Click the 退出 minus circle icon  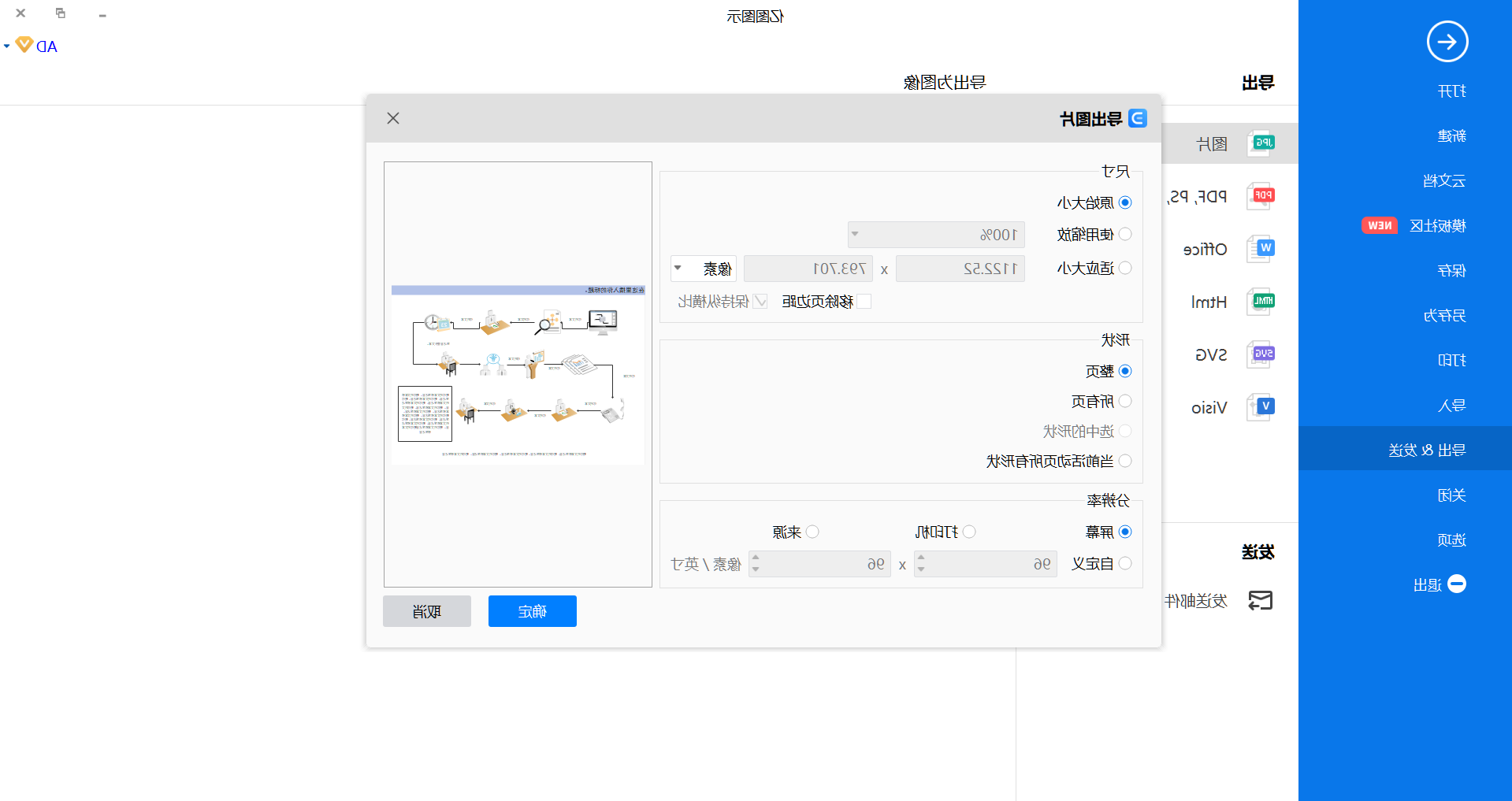click(1457, 584)
